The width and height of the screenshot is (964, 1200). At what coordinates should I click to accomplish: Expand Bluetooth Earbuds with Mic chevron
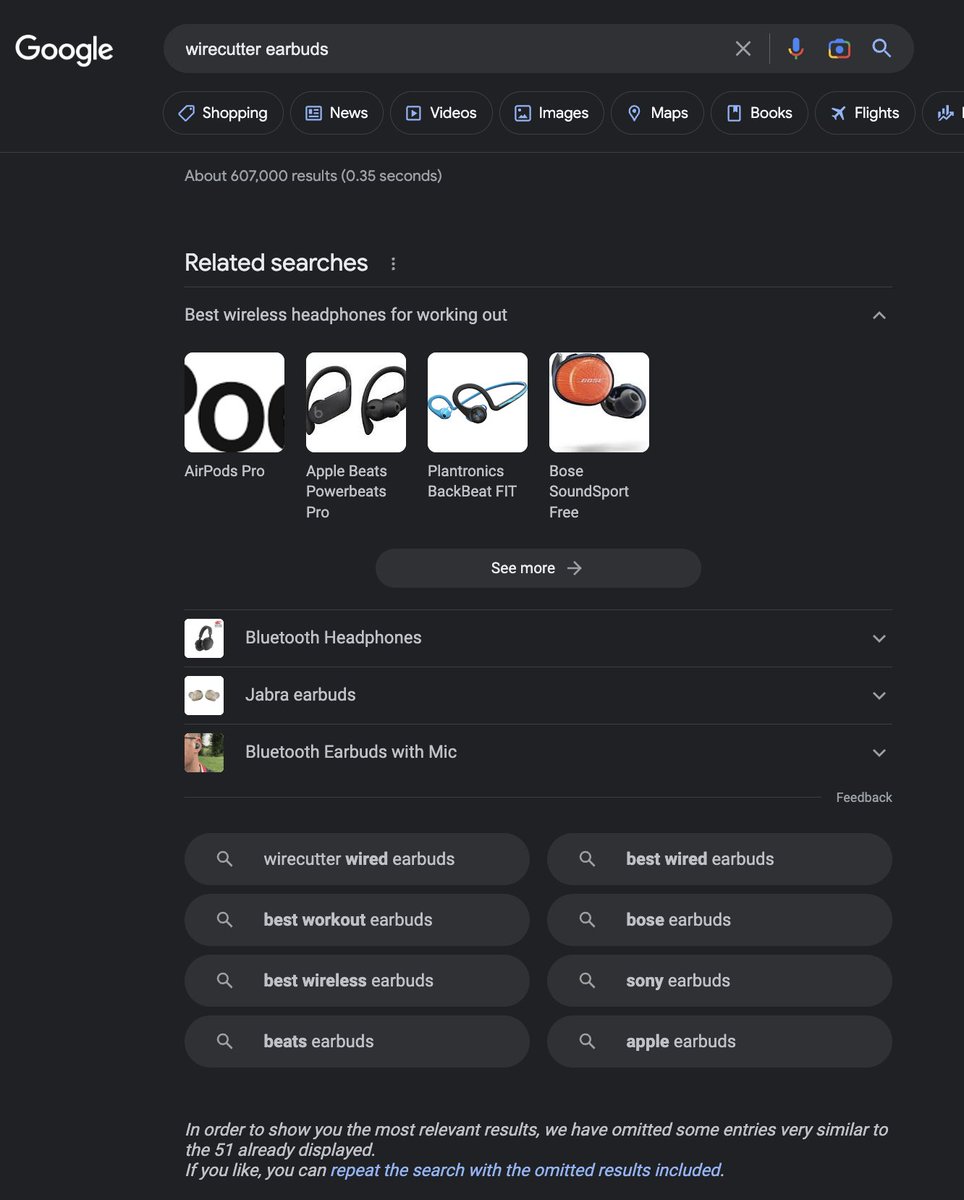879,752
